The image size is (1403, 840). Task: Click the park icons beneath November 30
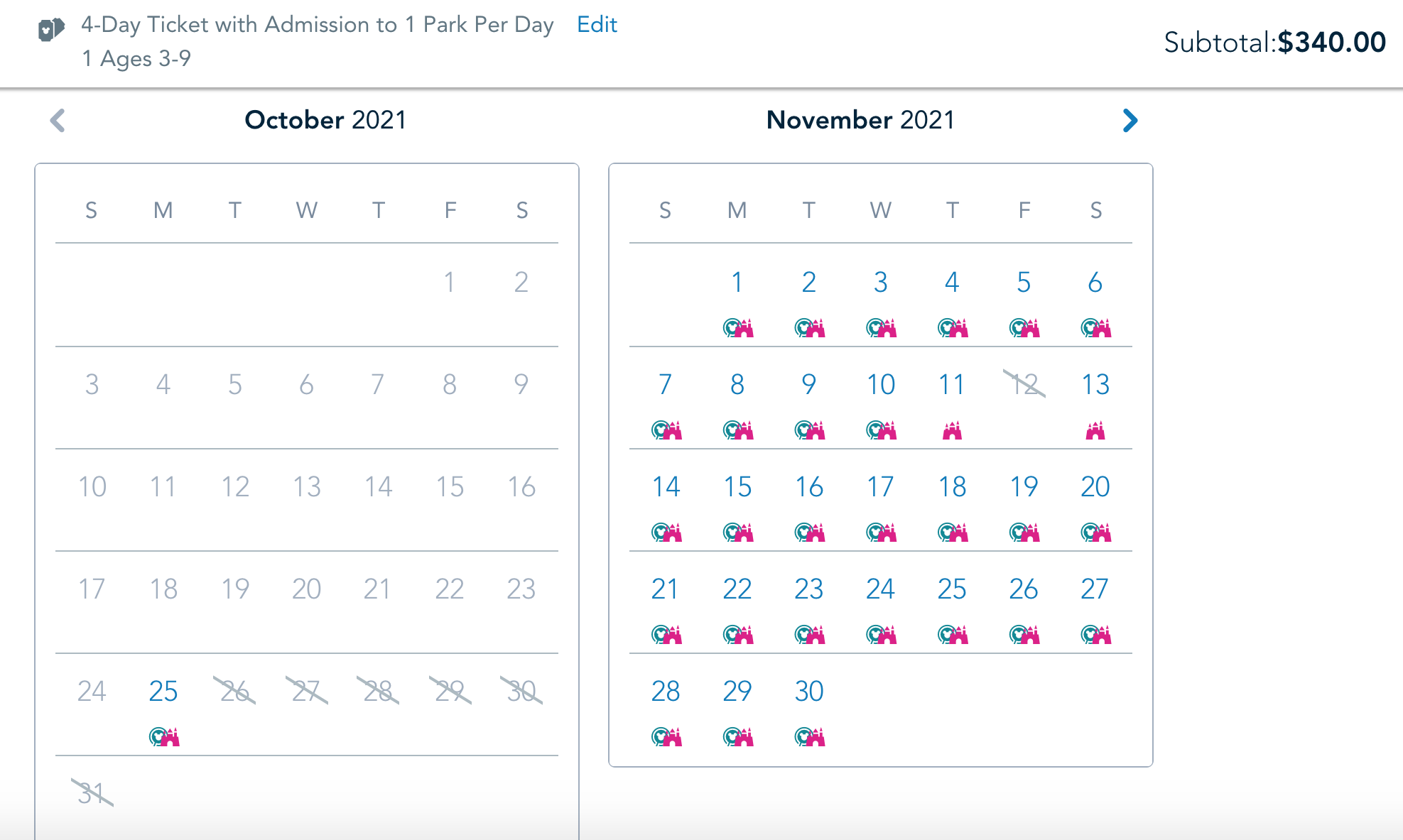810,737
